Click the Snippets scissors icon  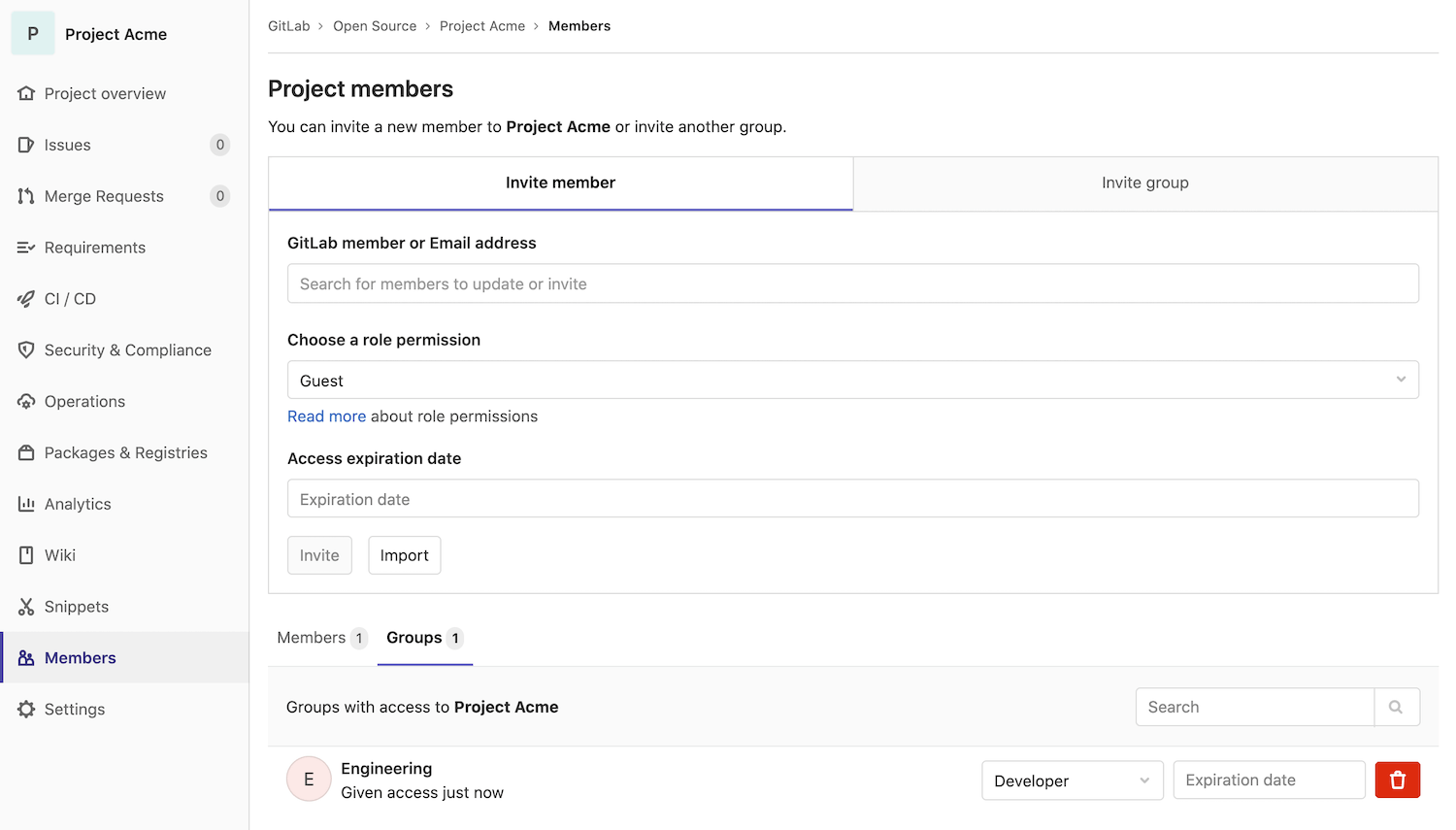coord(26,607)
